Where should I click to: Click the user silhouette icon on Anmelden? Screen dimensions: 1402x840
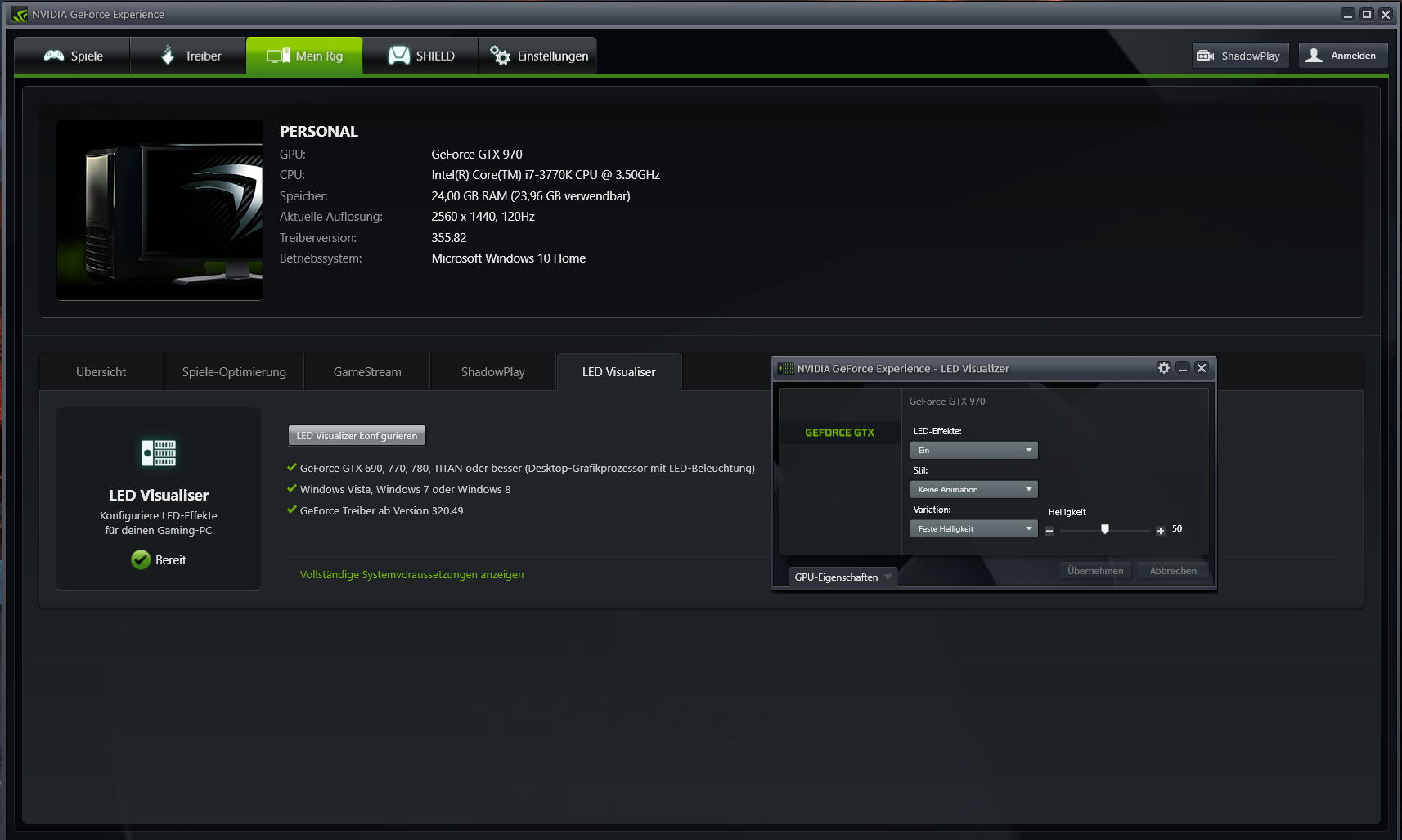click(1314, 56)
